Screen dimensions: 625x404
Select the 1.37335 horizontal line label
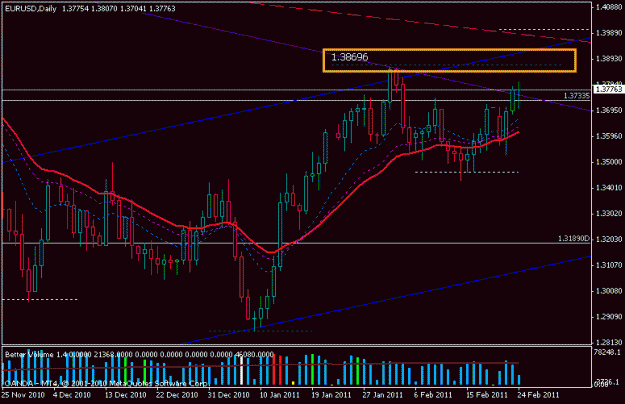point(577,96)
